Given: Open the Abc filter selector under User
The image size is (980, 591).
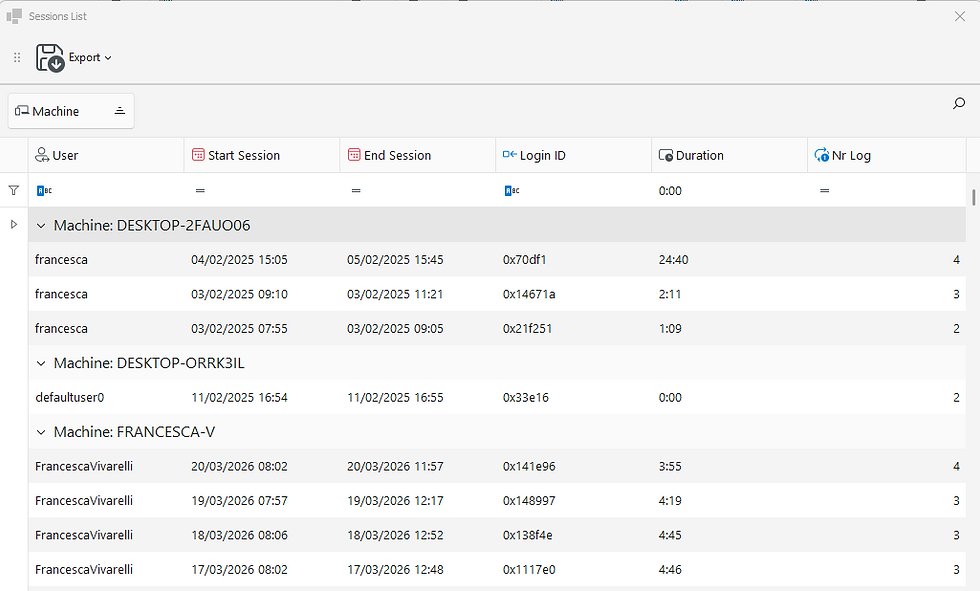Looking at the screenshot, I should [x=44, y=190].
